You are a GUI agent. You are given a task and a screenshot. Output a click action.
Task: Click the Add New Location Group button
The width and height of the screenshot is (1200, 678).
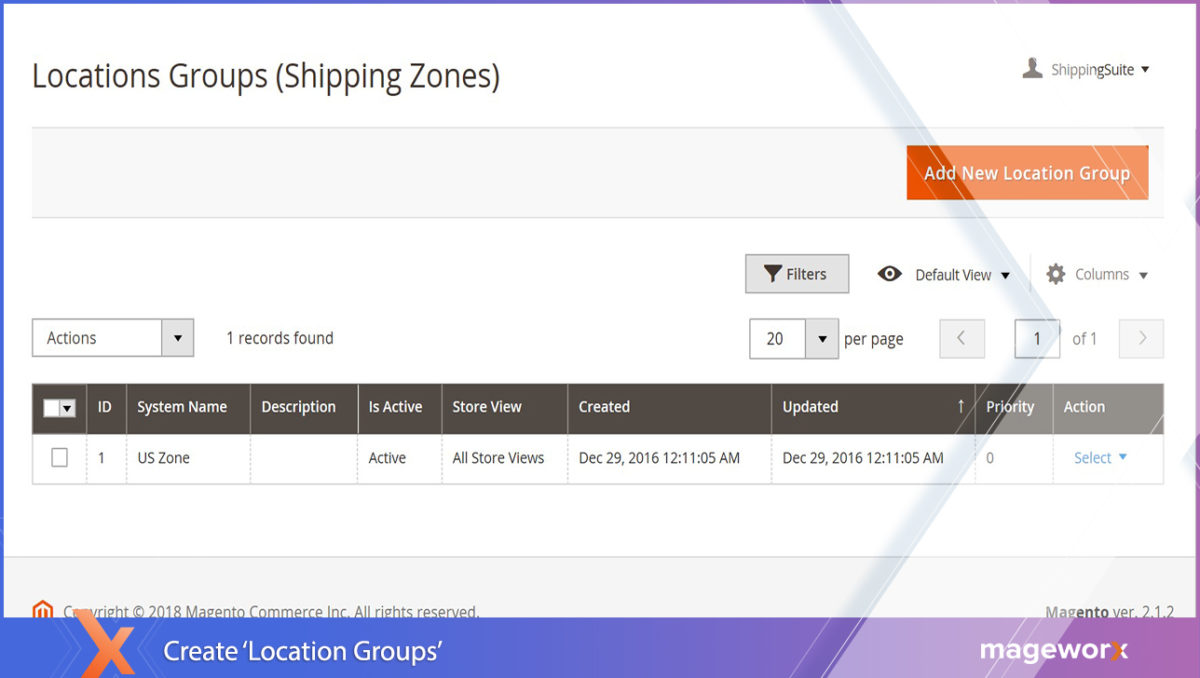[1027, 172]
